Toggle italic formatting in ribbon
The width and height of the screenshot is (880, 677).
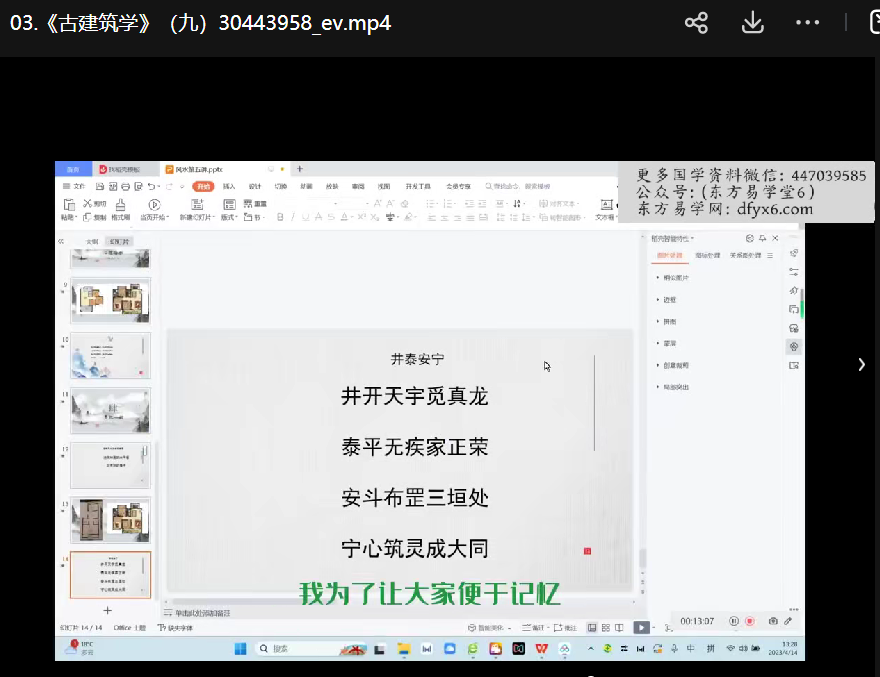(x=292, y=217)
